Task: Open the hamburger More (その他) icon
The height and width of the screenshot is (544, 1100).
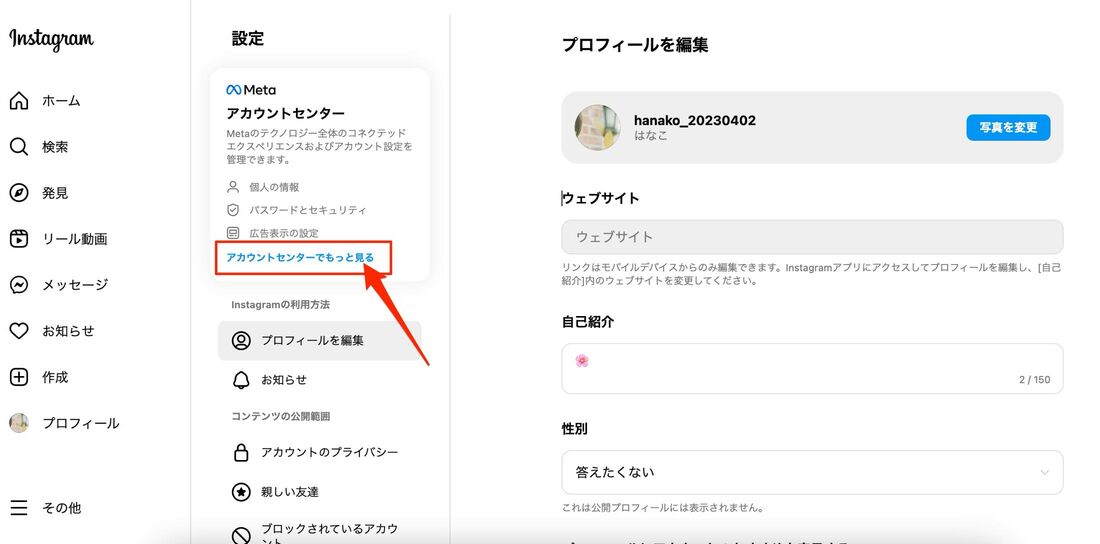Action: click(19, 507)
